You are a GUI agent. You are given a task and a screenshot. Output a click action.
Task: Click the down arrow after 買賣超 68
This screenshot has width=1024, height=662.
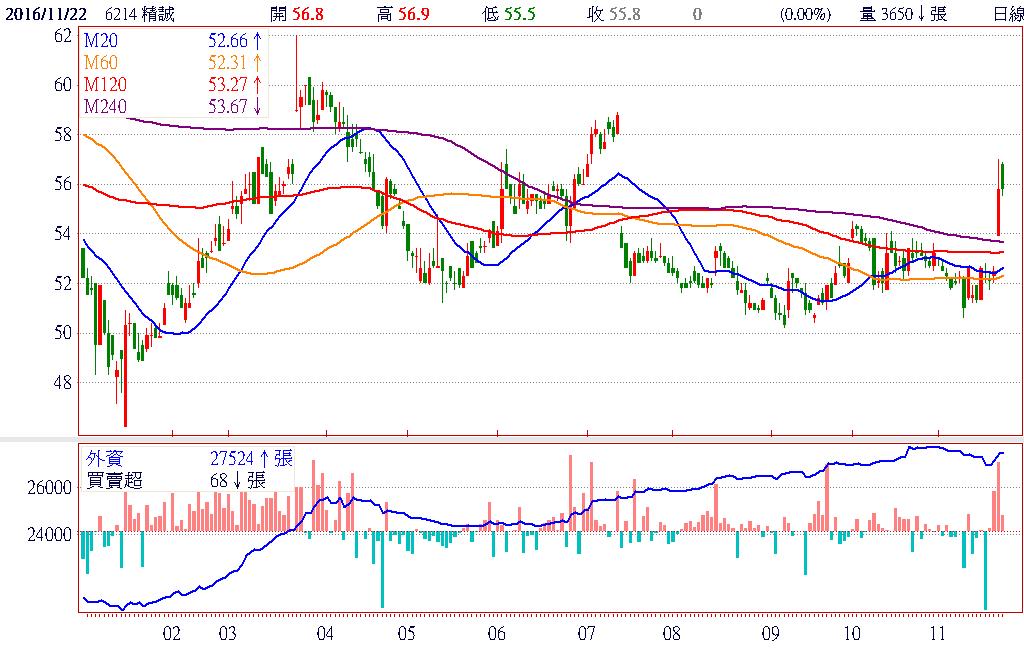[x=237, y=481]
